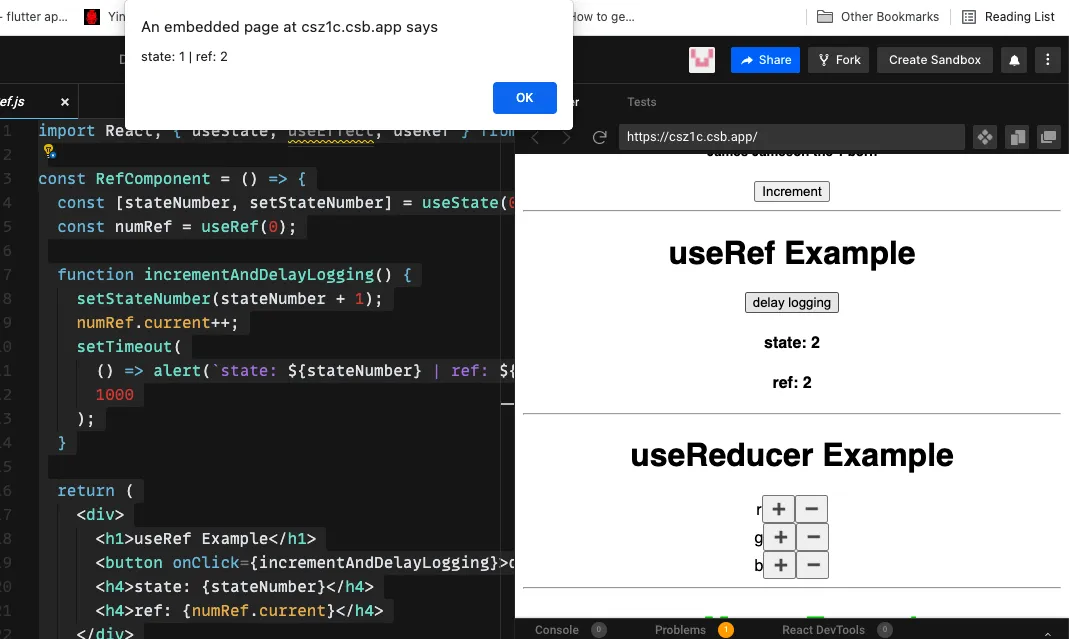
Task: Click the diamond-shaped icon beside the preview URL
Action: [984, 137]
